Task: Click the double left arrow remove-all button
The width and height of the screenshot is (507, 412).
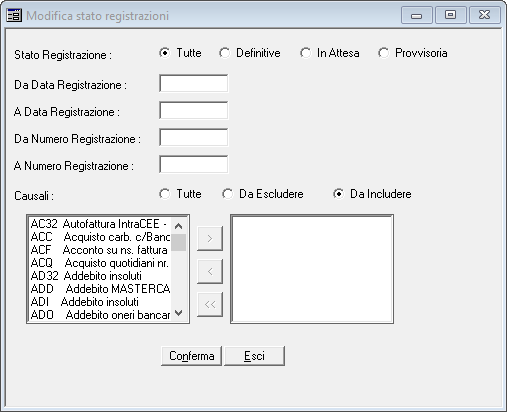Action: click(210, 304)
